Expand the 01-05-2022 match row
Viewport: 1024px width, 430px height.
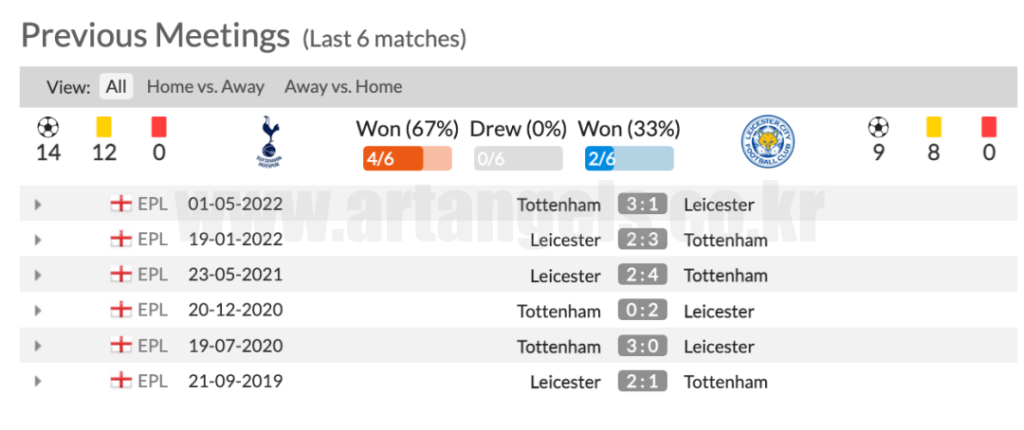[38, 205]
